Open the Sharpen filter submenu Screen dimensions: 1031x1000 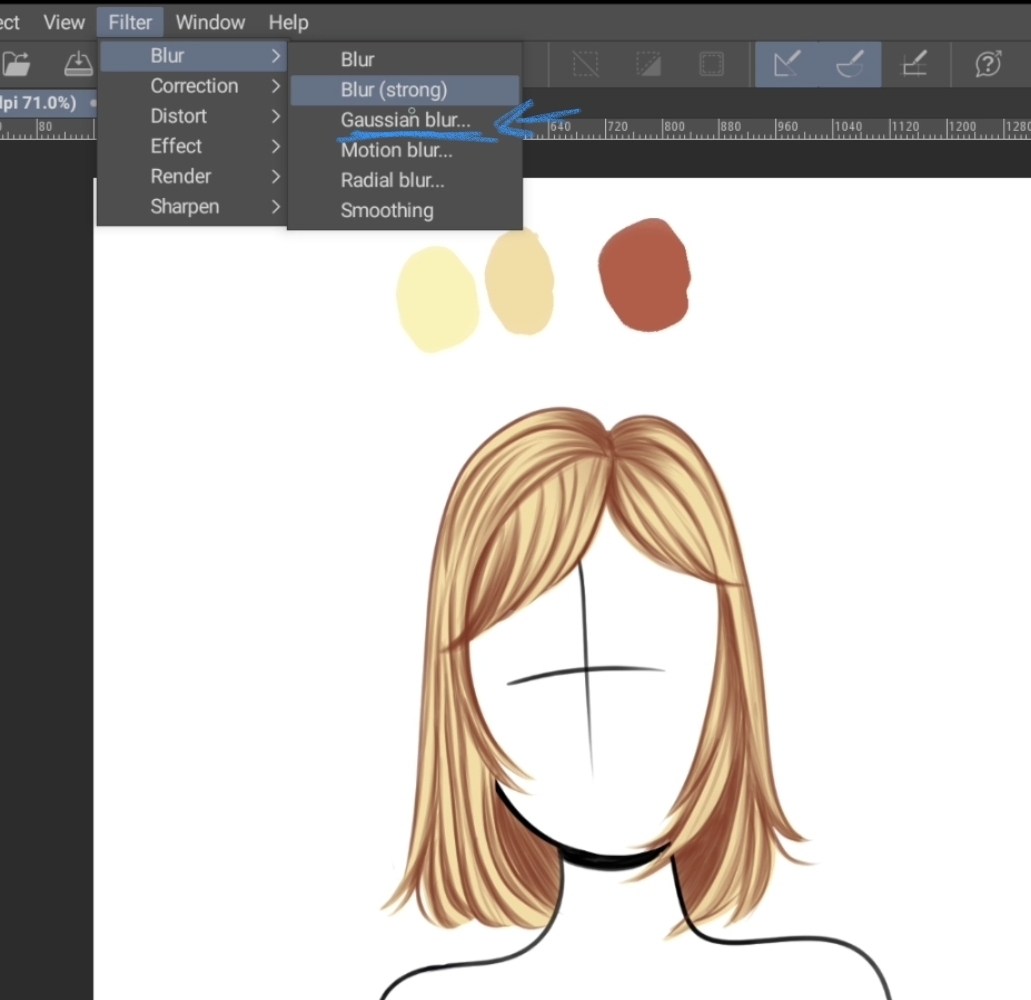(x=185, y=207)
